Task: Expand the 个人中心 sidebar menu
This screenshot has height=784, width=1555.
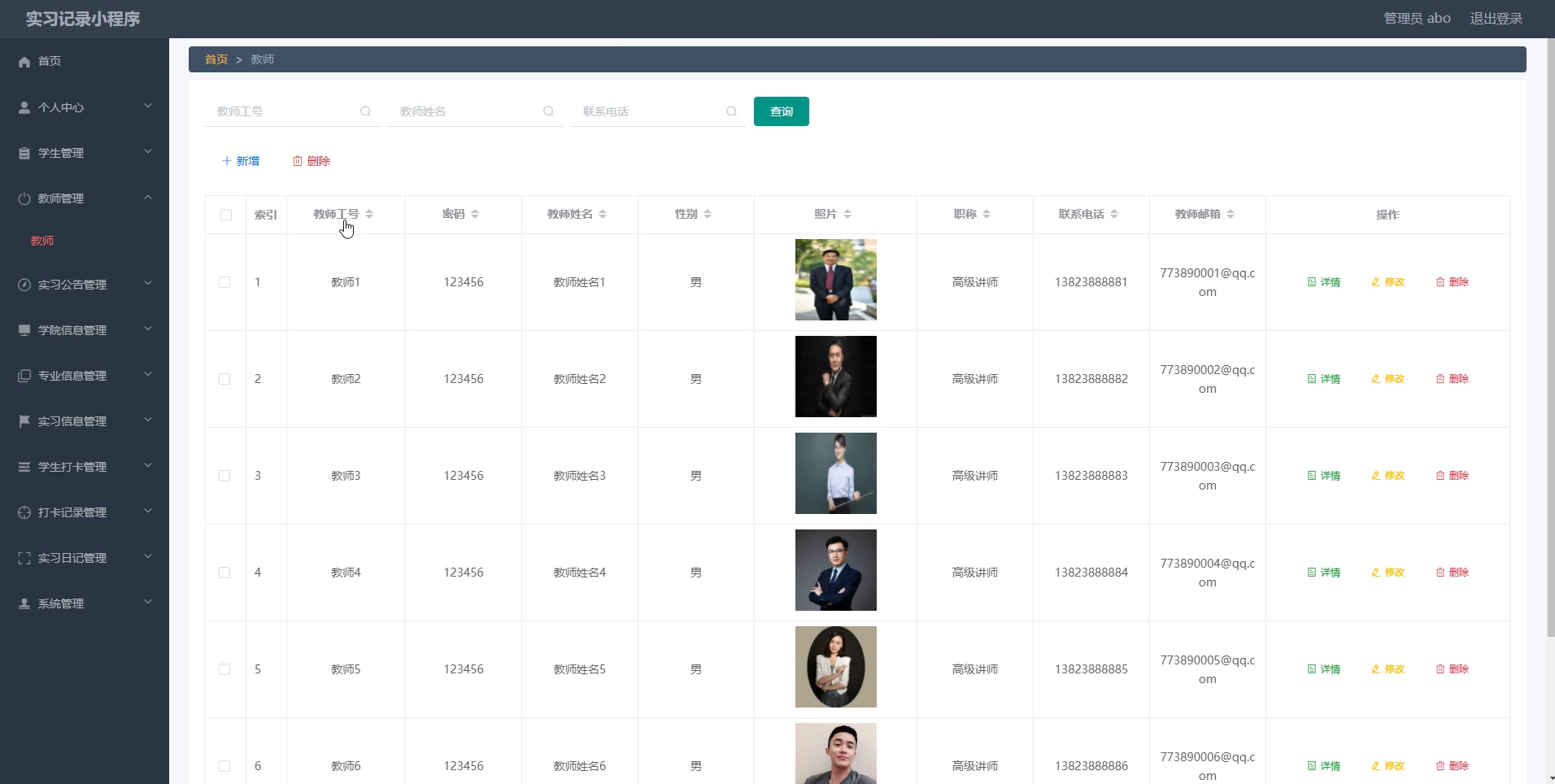Action: [x=85, y=107]
